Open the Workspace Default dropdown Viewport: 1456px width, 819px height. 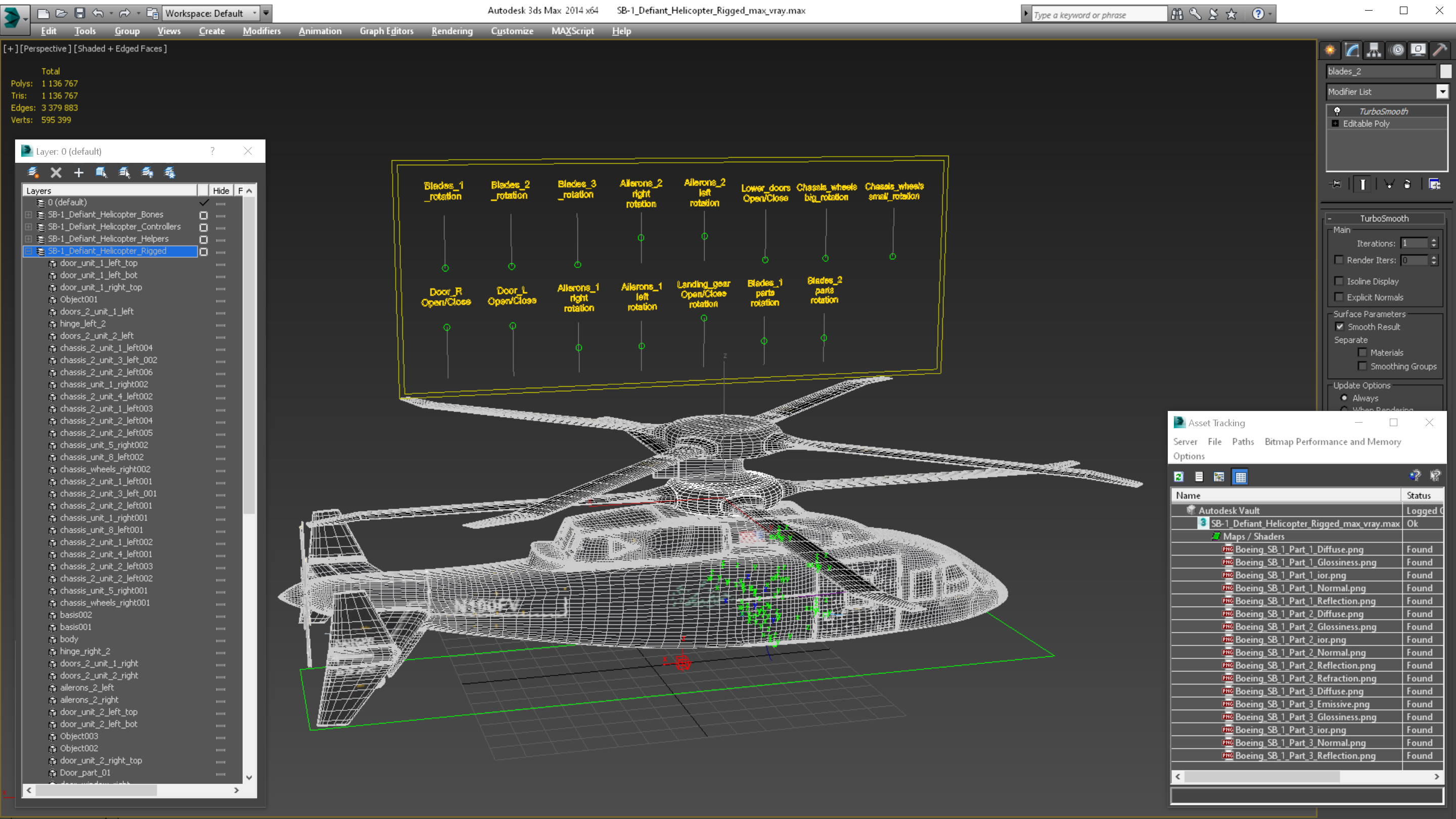coord(211,13)
